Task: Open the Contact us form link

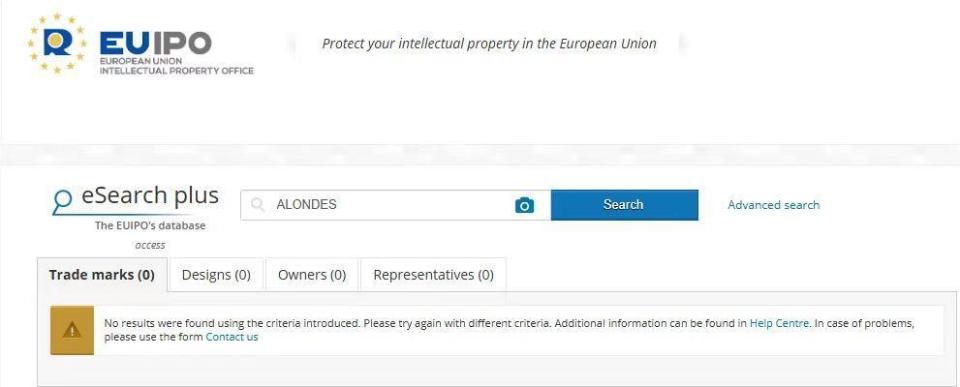Action: (232, 337)
